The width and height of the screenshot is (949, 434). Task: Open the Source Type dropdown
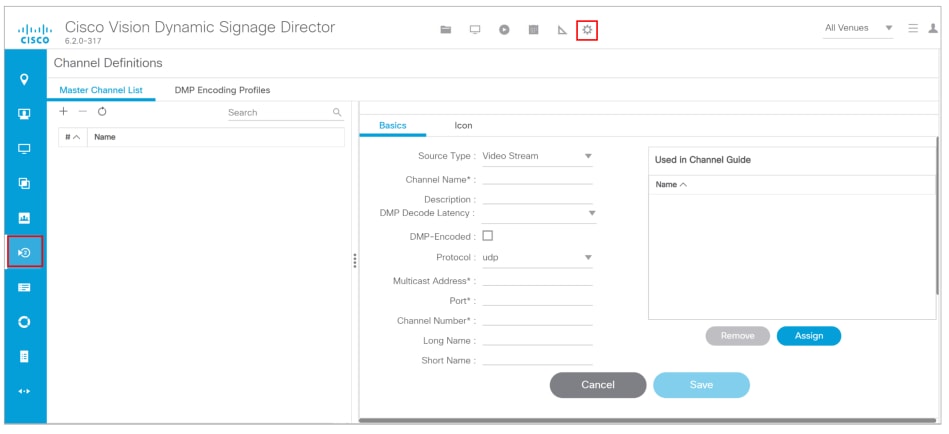click(537, 156)
